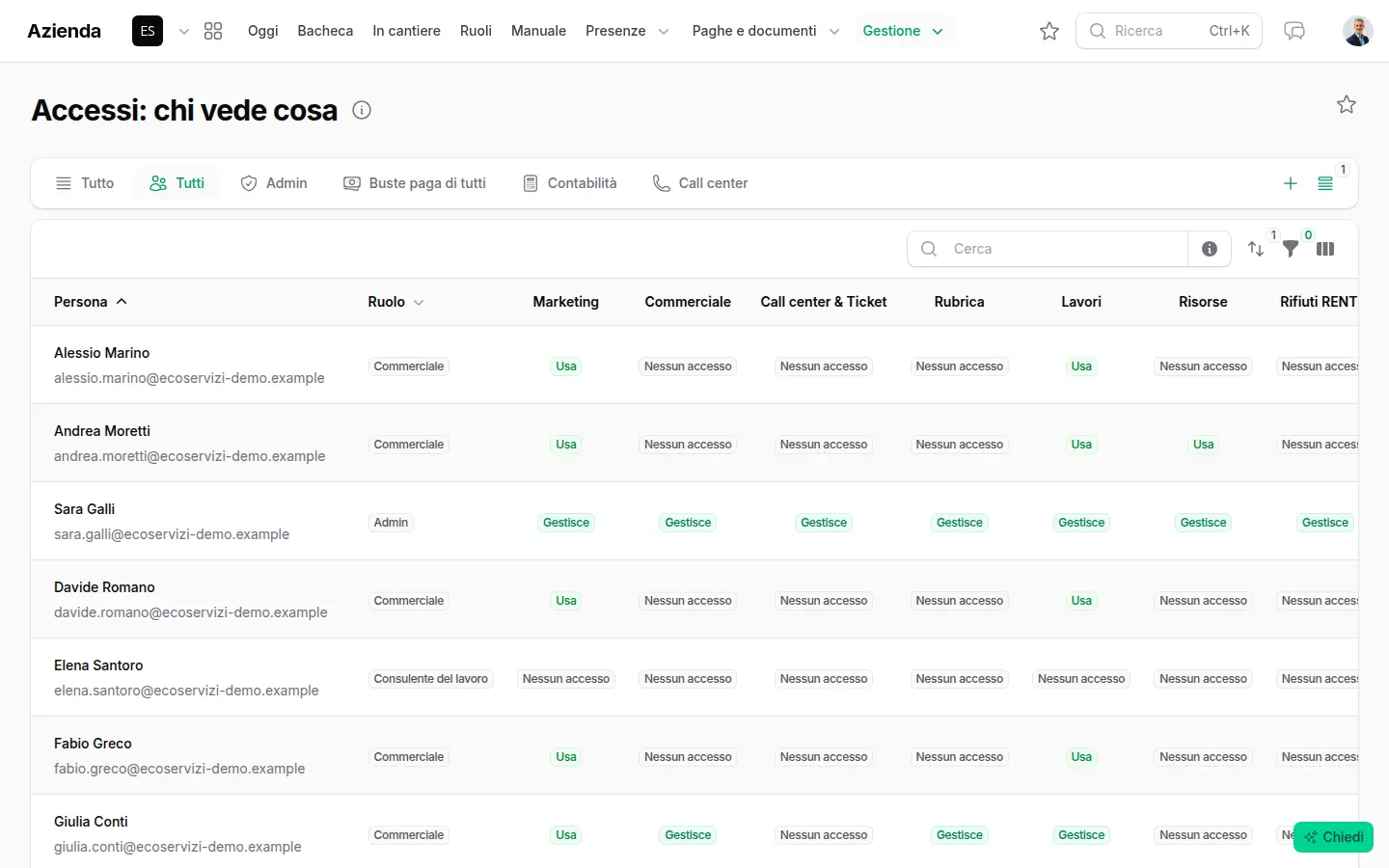The width and height of the screenshot is (1389, 868).
Task: Click the Ricerca global search box
Action: click(x=1169, y=31)
